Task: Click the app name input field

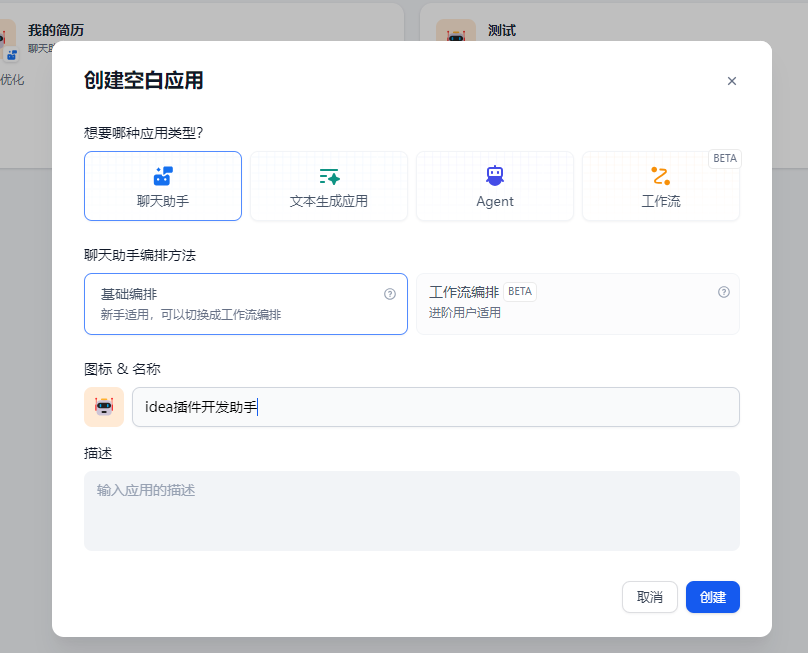Action: [x=436, y=407]
